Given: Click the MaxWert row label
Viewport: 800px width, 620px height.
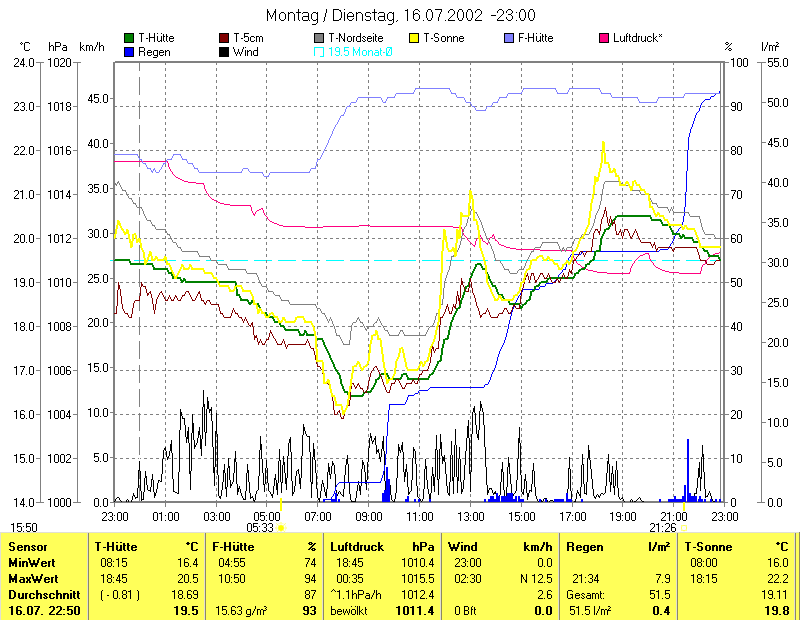Looking at the screenshot, I should [x=33, y=578].
